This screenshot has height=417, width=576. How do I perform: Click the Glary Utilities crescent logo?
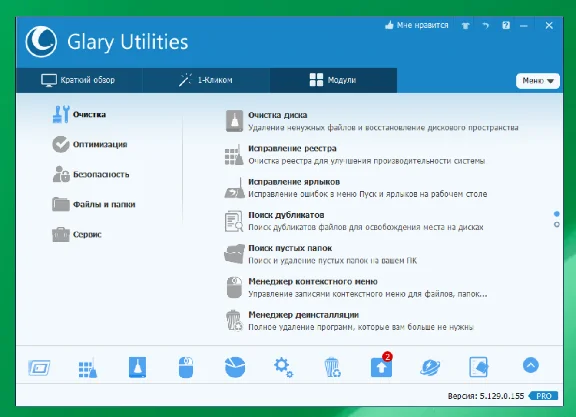point(41,42)
